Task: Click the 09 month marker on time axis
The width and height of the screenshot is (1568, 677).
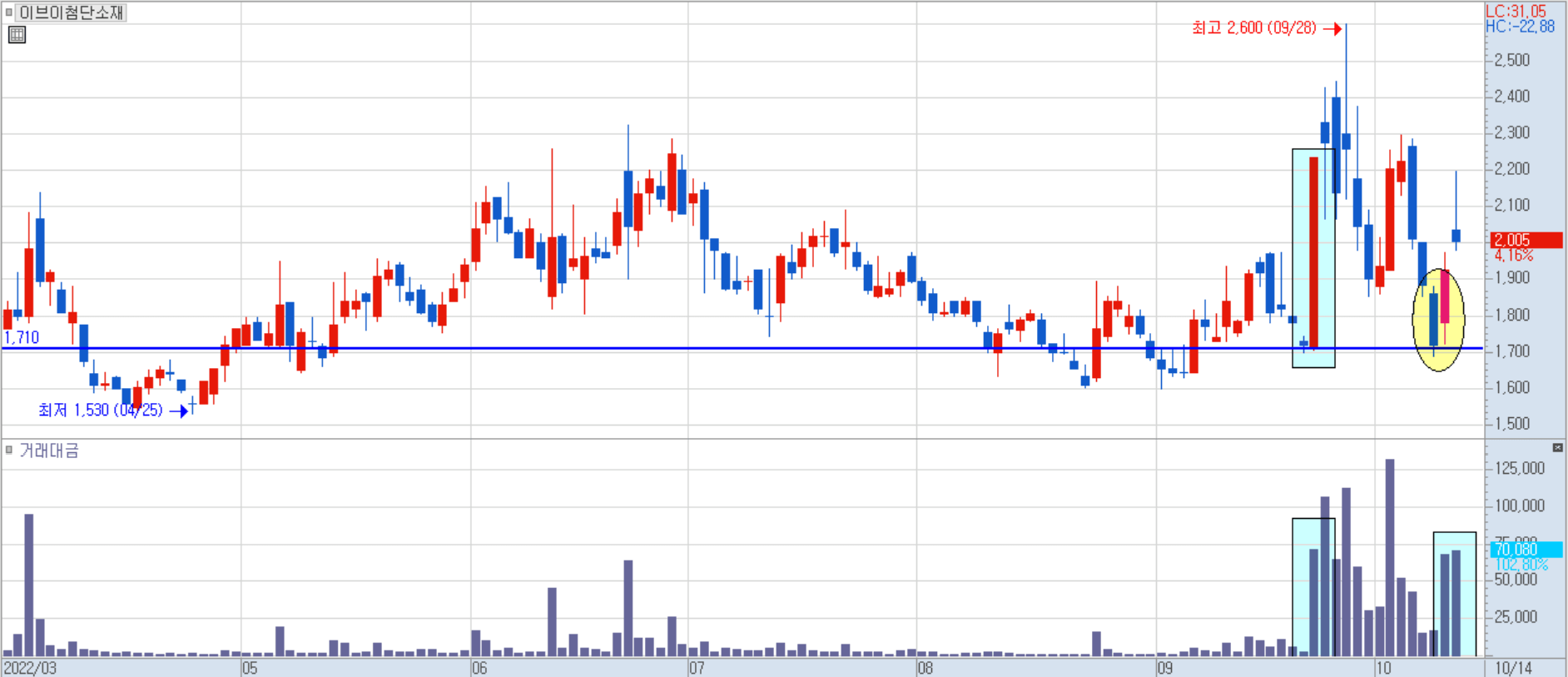Action: coord(1165,668)
